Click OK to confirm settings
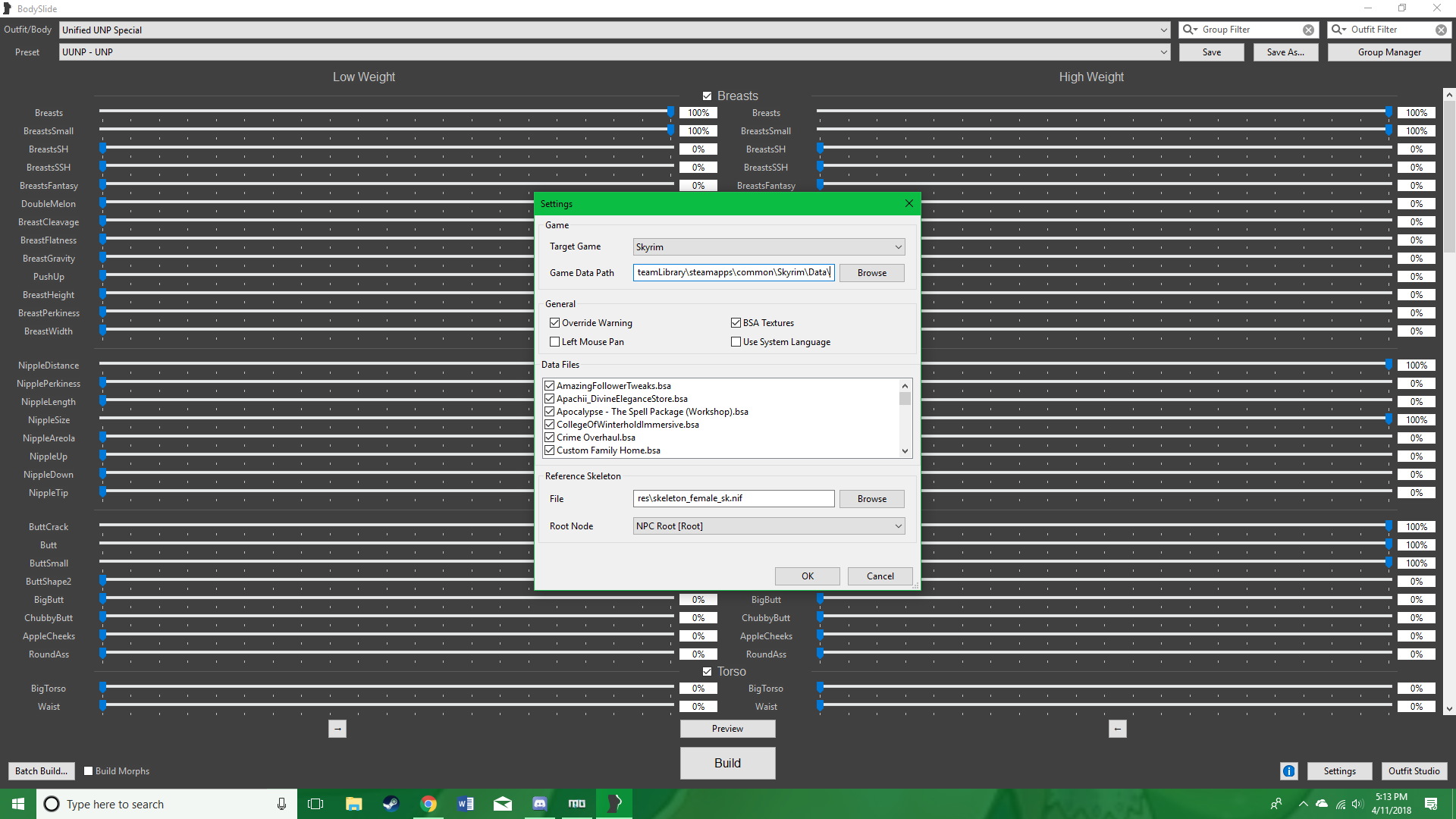Image resolution: width=1456 pixels, height=819 pixels. [808, 575]
